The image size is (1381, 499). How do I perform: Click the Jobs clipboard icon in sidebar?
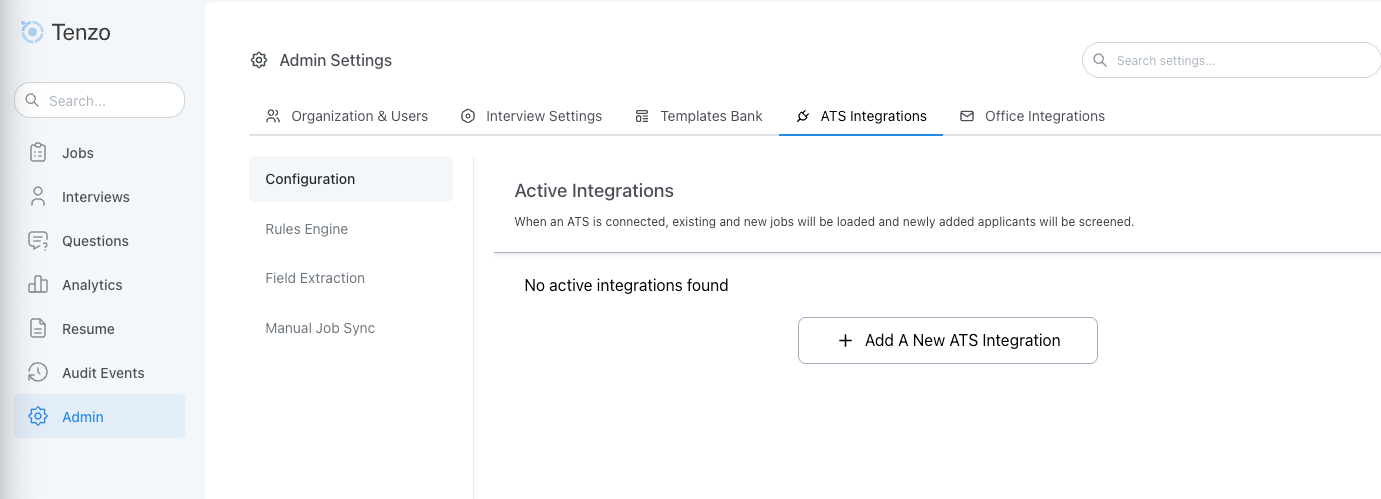[x=38, y=153]
